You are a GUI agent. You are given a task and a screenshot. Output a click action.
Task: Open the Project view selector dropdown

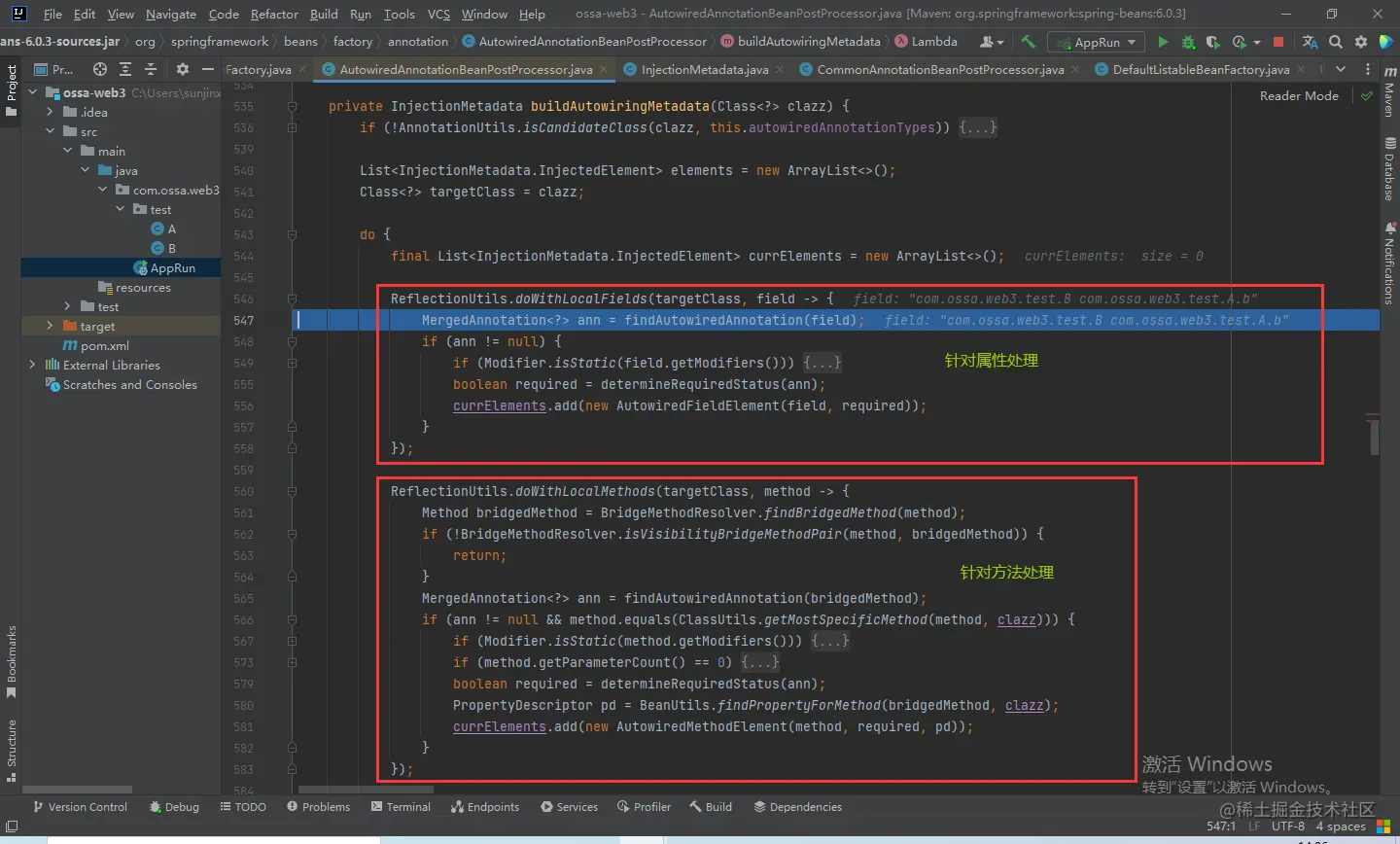pos(53,69)
